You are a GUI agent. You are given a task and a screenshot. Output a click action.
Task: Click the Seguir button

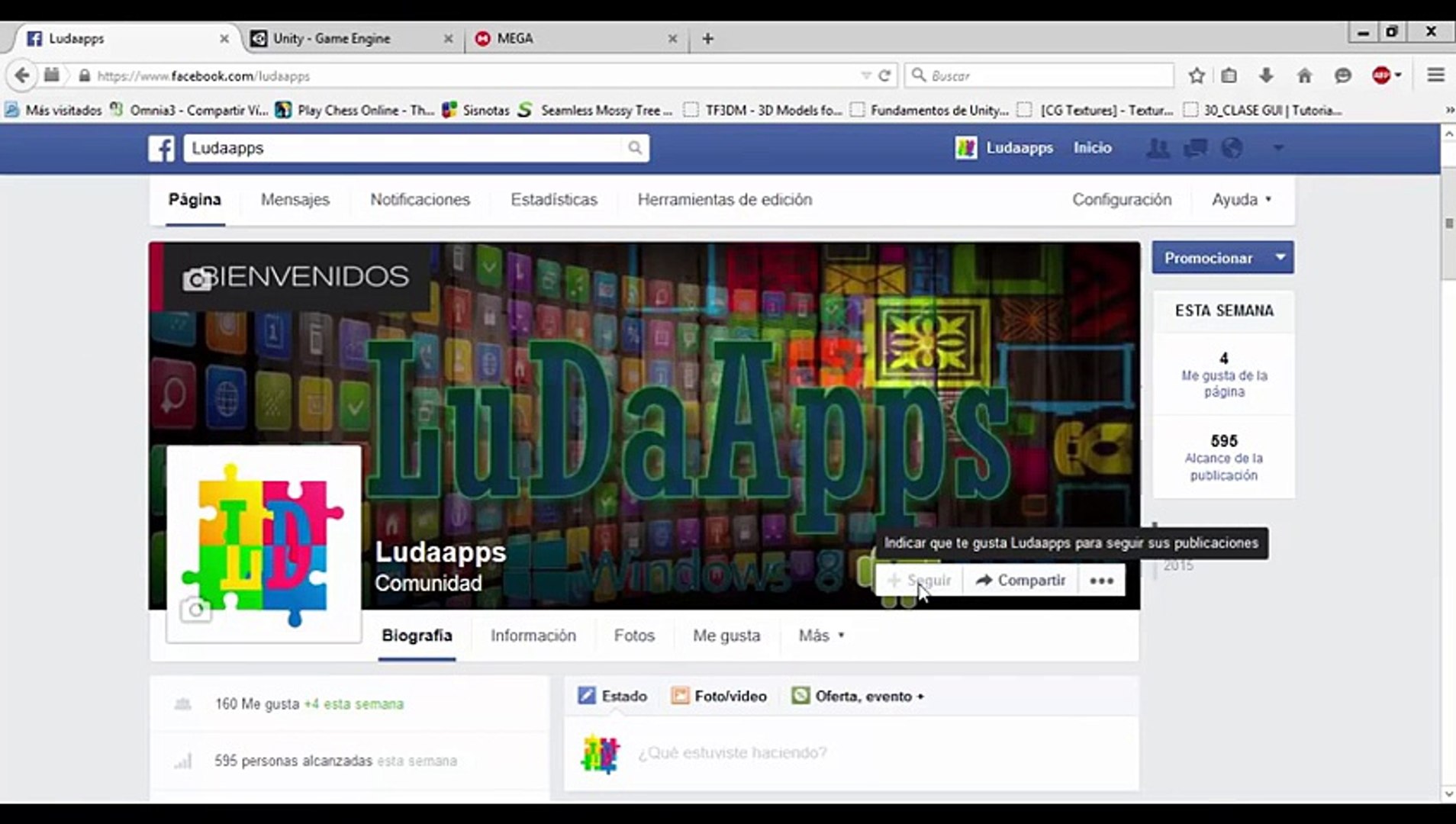click(920, 581)
